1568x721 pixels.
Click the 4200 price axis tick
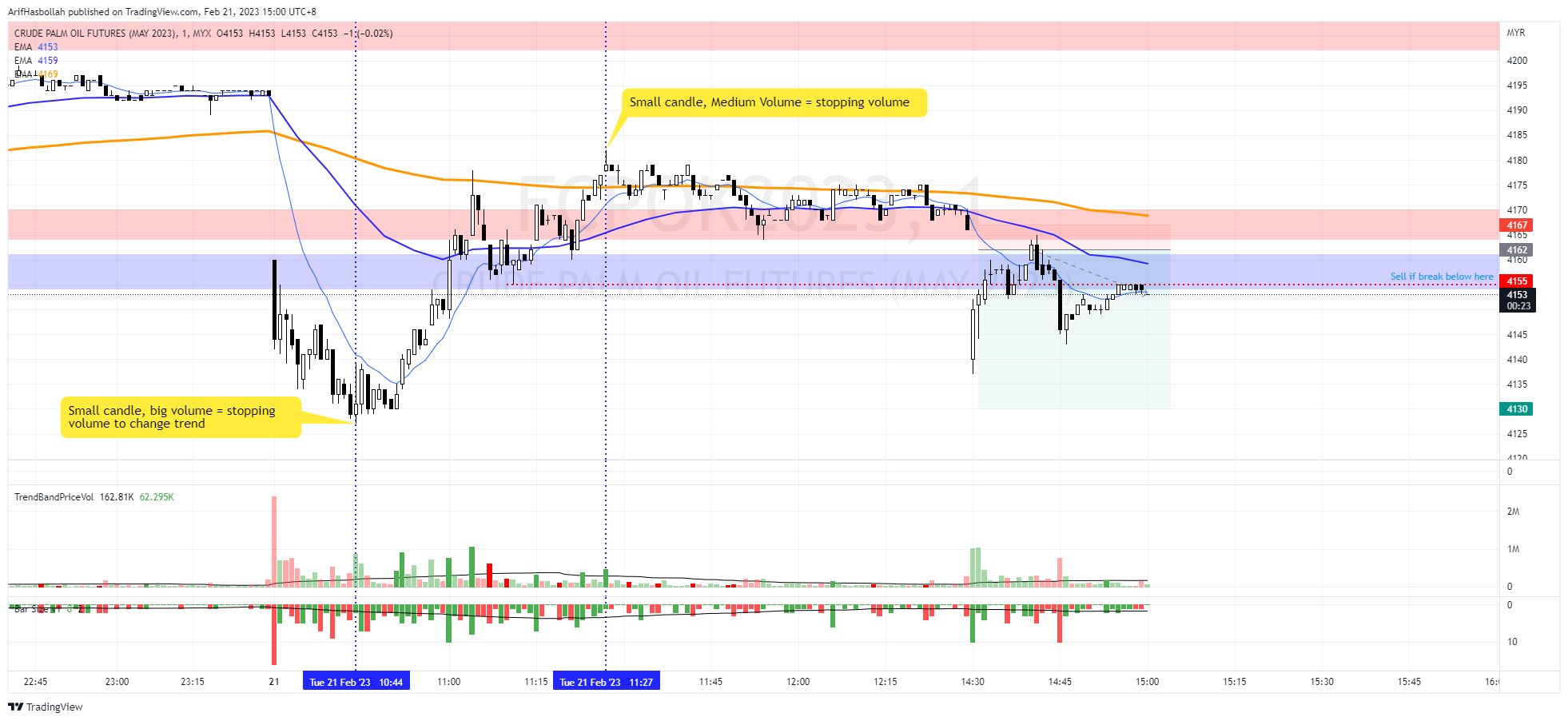[x=1517, y=61]
